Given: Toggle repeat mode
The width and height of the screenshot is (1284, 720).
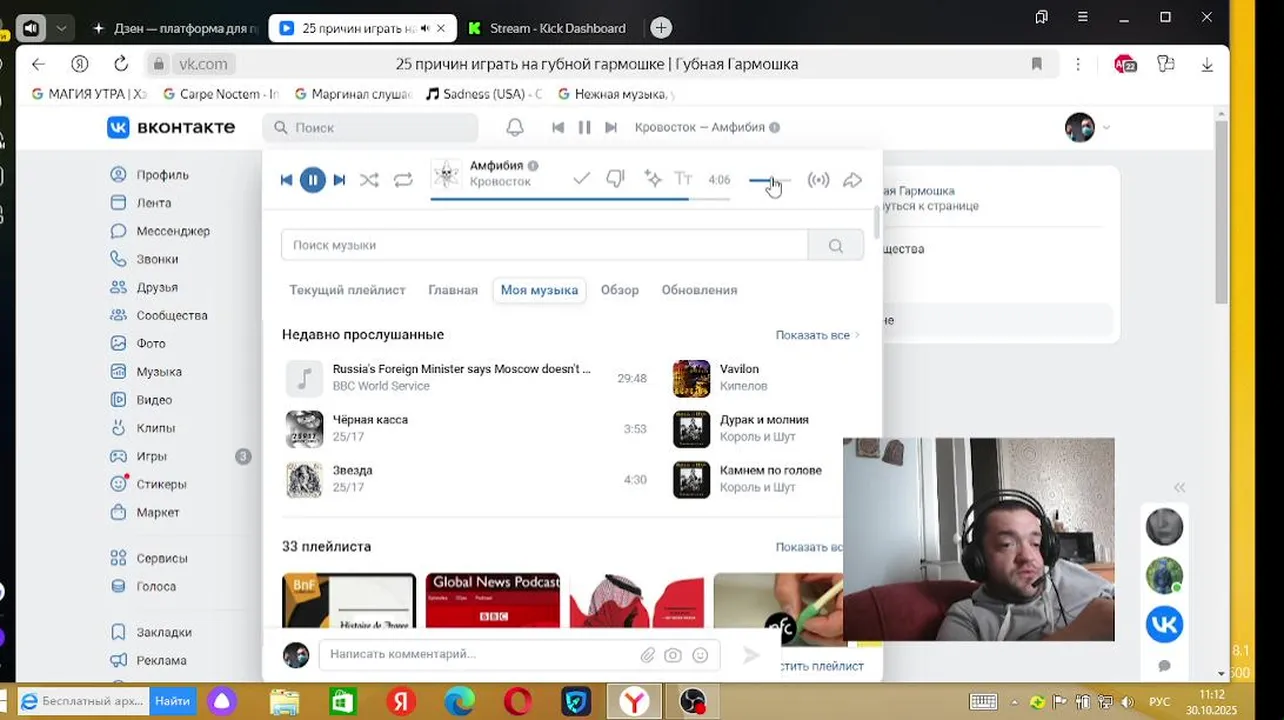Looking at the screenshot, I should click(x=403, y=180).
